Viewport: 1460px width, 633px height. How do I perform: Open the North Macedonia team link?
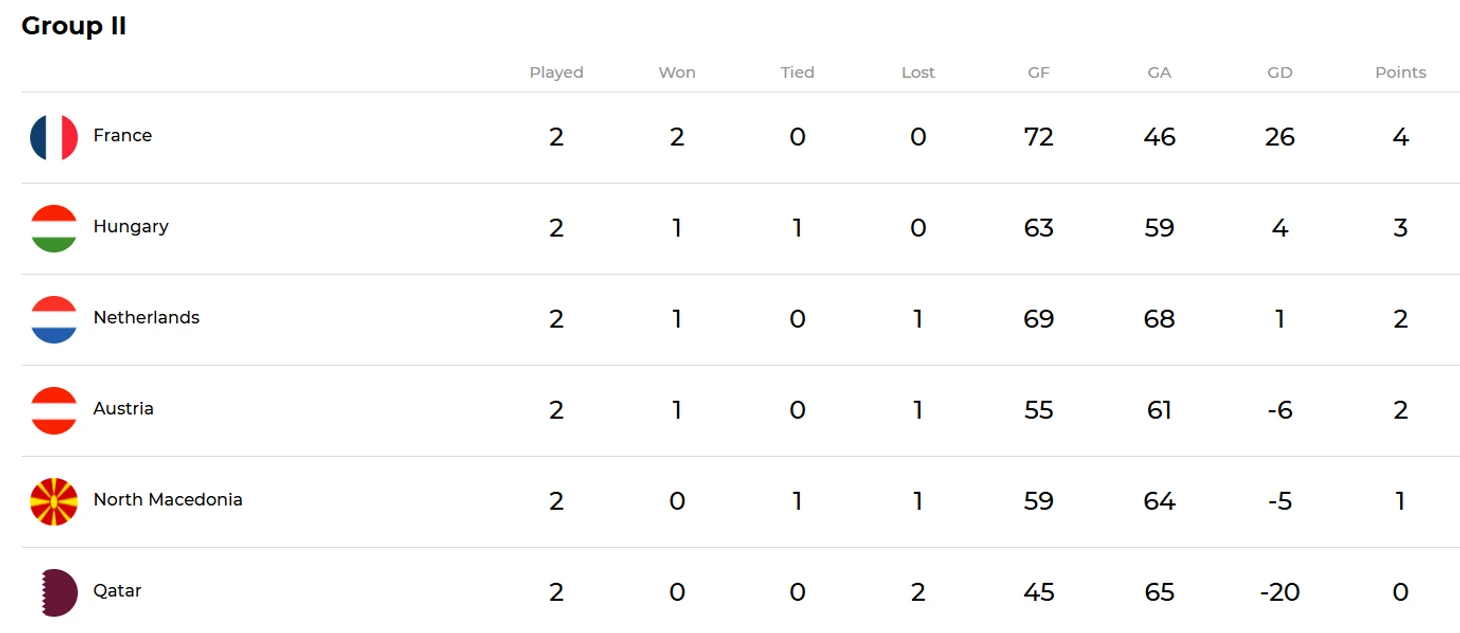point(167,499)
